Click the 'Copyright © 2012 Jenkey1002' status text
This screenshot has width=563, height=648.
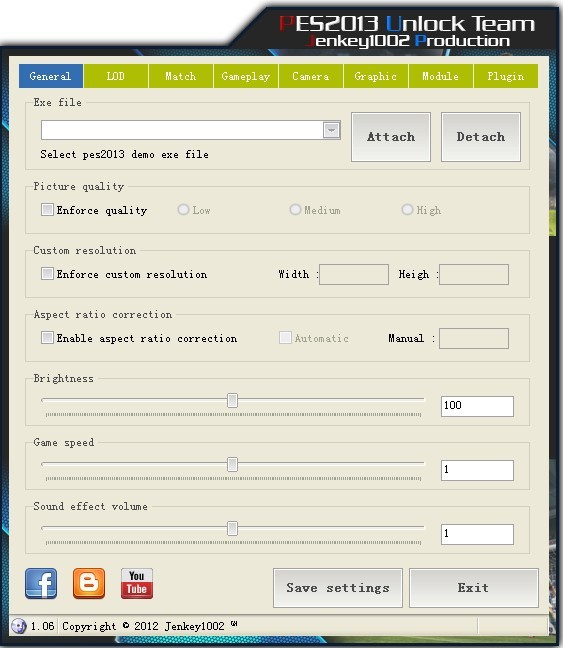pyautogui.click(x=143, y=626)
